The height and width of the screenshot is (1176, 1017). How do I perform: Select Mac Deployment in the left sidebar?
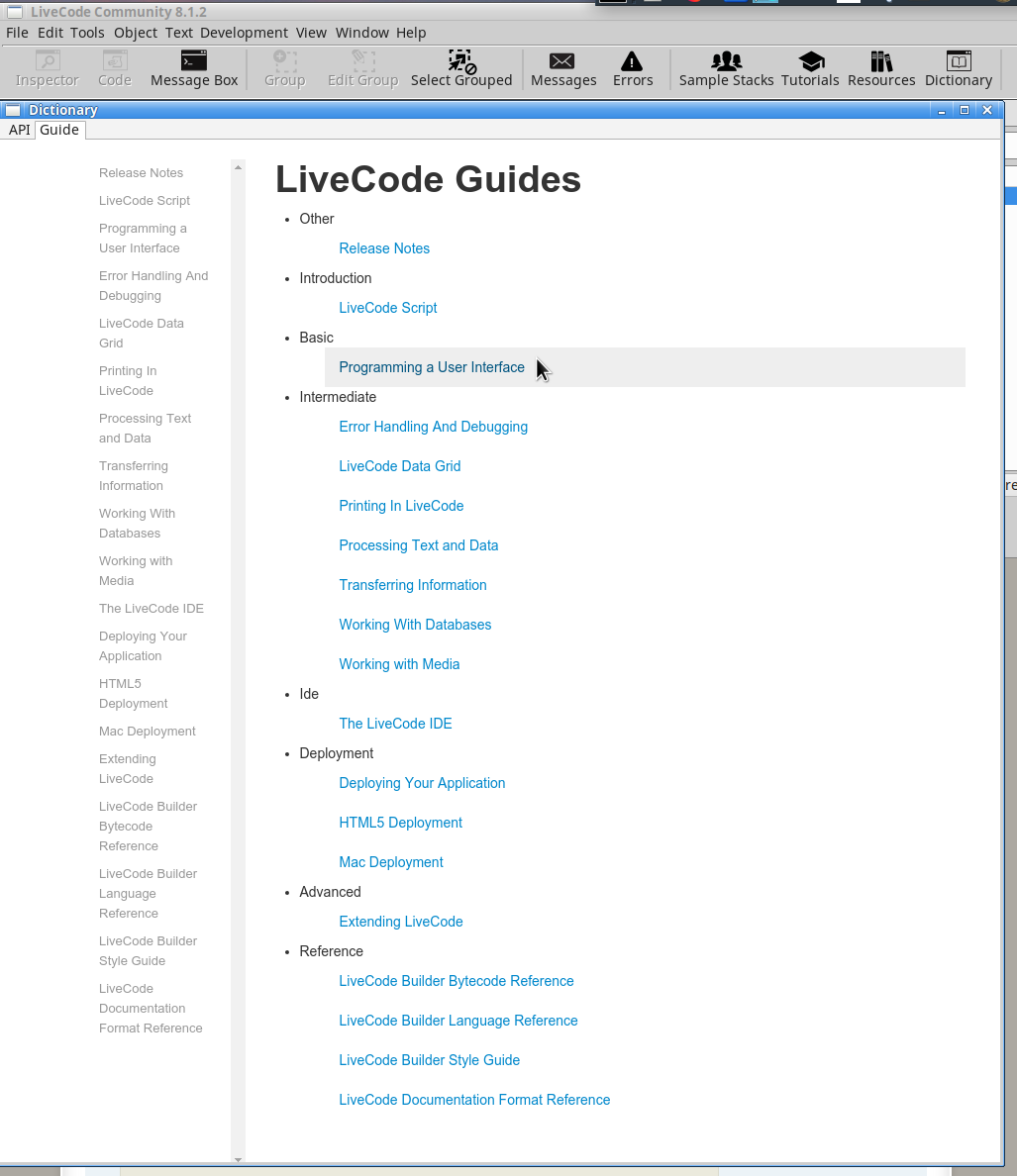point(147,732)
